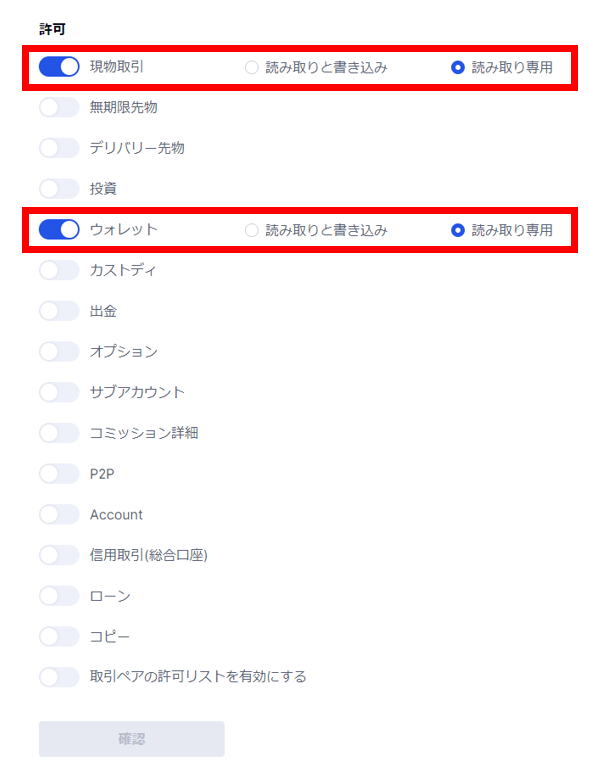Image resolution: width=589 pixels, height=768 pixels.
Task: Choose 読み取りと書き込み for ウォレット
Action: coord(252,230)
